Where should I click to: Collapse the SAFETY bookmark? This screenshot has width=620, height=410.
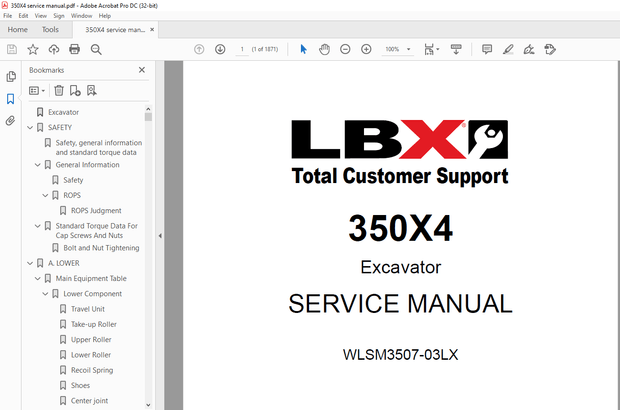point(30,127)
